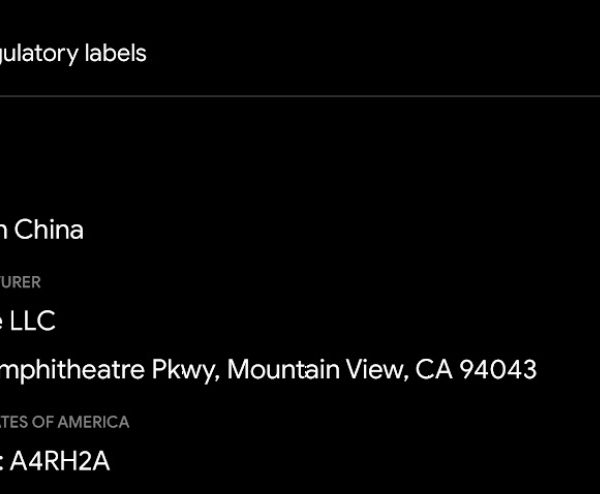Click the manufacturer section label

[20, 282]
